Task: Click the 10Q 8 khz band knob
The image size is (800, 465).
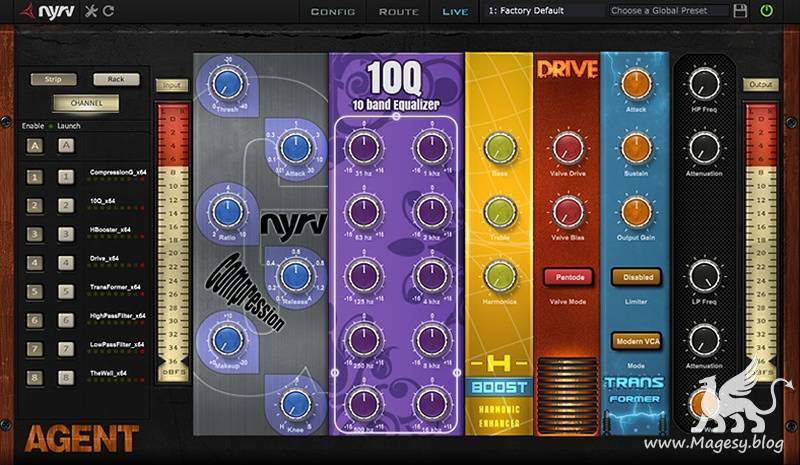Action: coord(432,340)
